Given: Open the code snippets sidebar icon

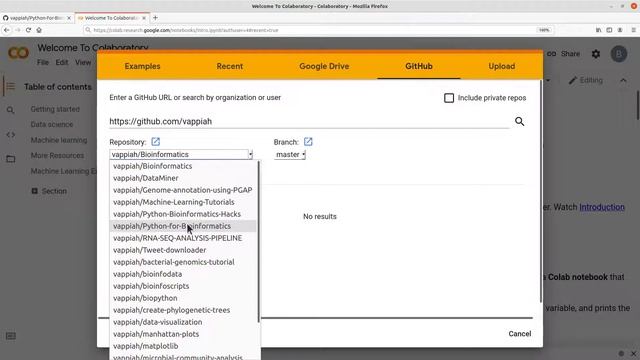Looking at the screenshot, I should (x=11, y=135).
